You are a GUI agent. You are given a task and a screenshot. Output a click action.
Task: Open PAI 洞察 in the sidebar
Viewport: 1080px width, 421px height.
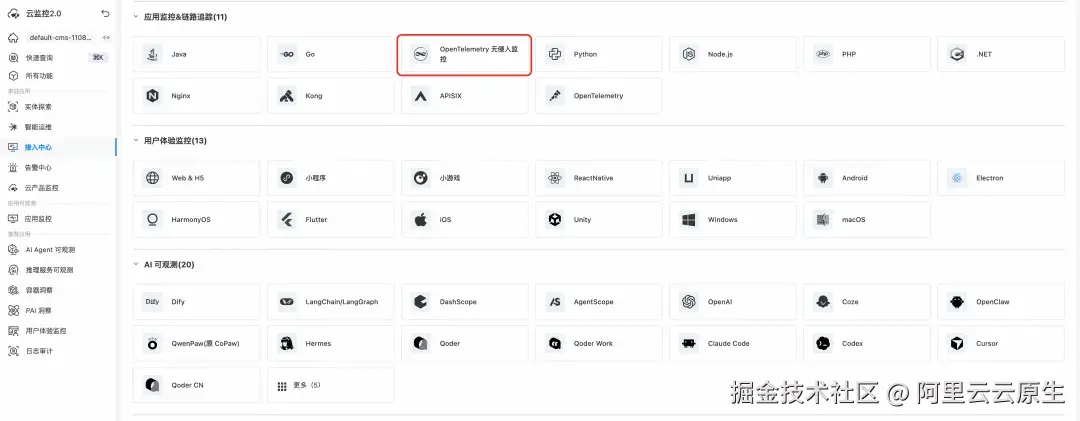tap(58, 310)
